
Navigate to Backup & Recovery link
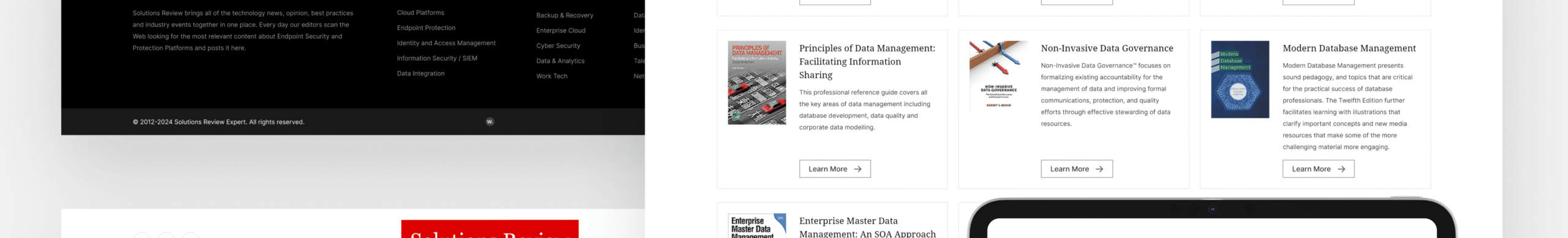(x=565, y=15)
